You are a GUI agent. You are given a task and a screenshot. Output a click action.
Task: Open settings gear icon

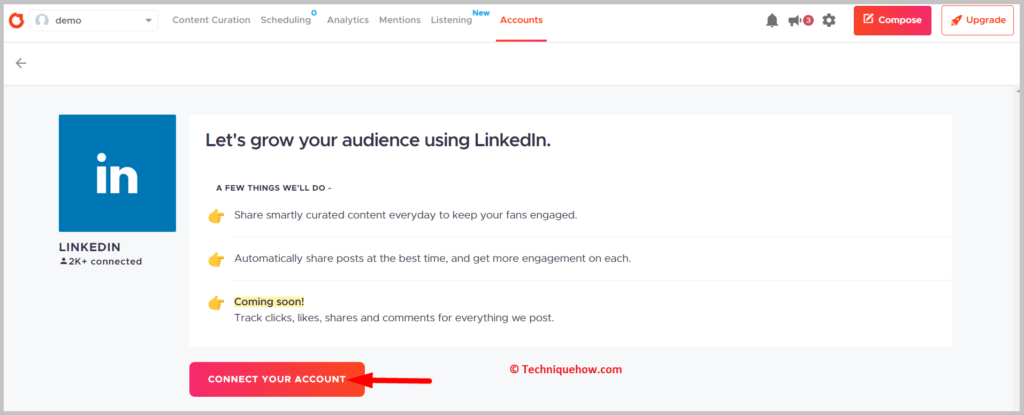coord(829,20)
